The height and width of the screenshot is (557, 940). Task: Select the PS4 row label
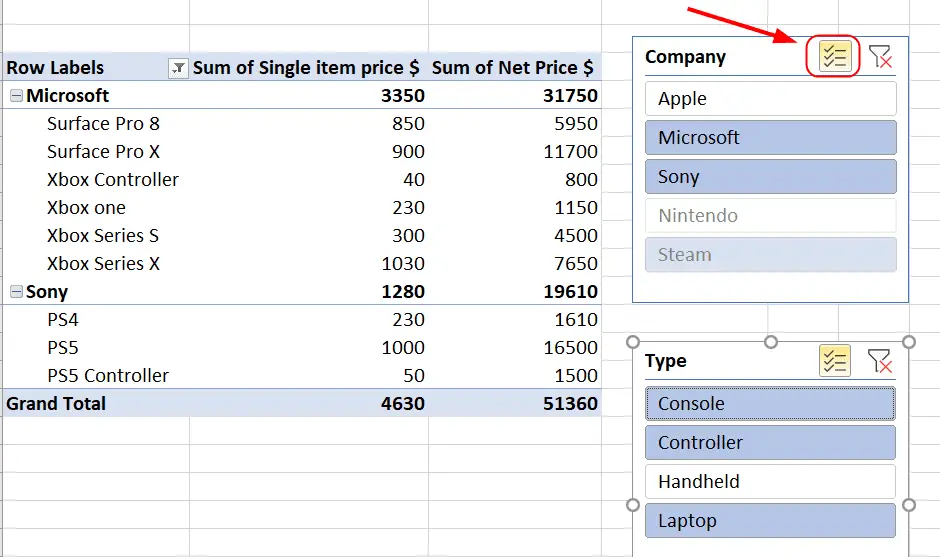click(x=63, y=320)
